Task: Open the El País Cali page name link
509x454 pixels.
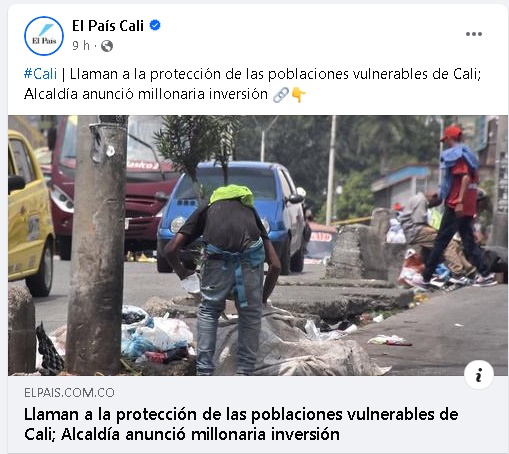Action: [108, 26]
